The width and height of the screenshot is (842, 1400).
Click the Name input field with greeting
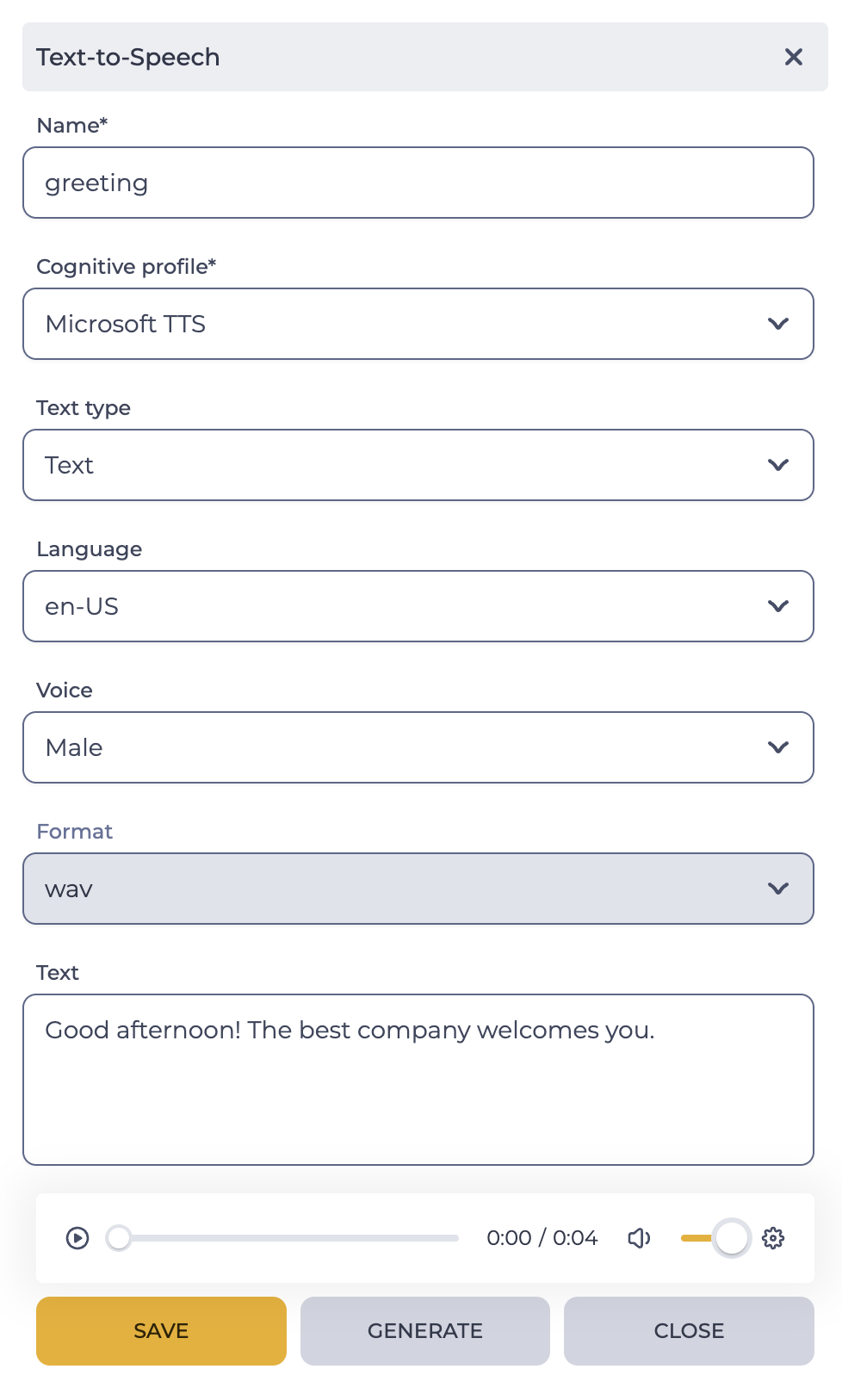(x=418, y=183)
